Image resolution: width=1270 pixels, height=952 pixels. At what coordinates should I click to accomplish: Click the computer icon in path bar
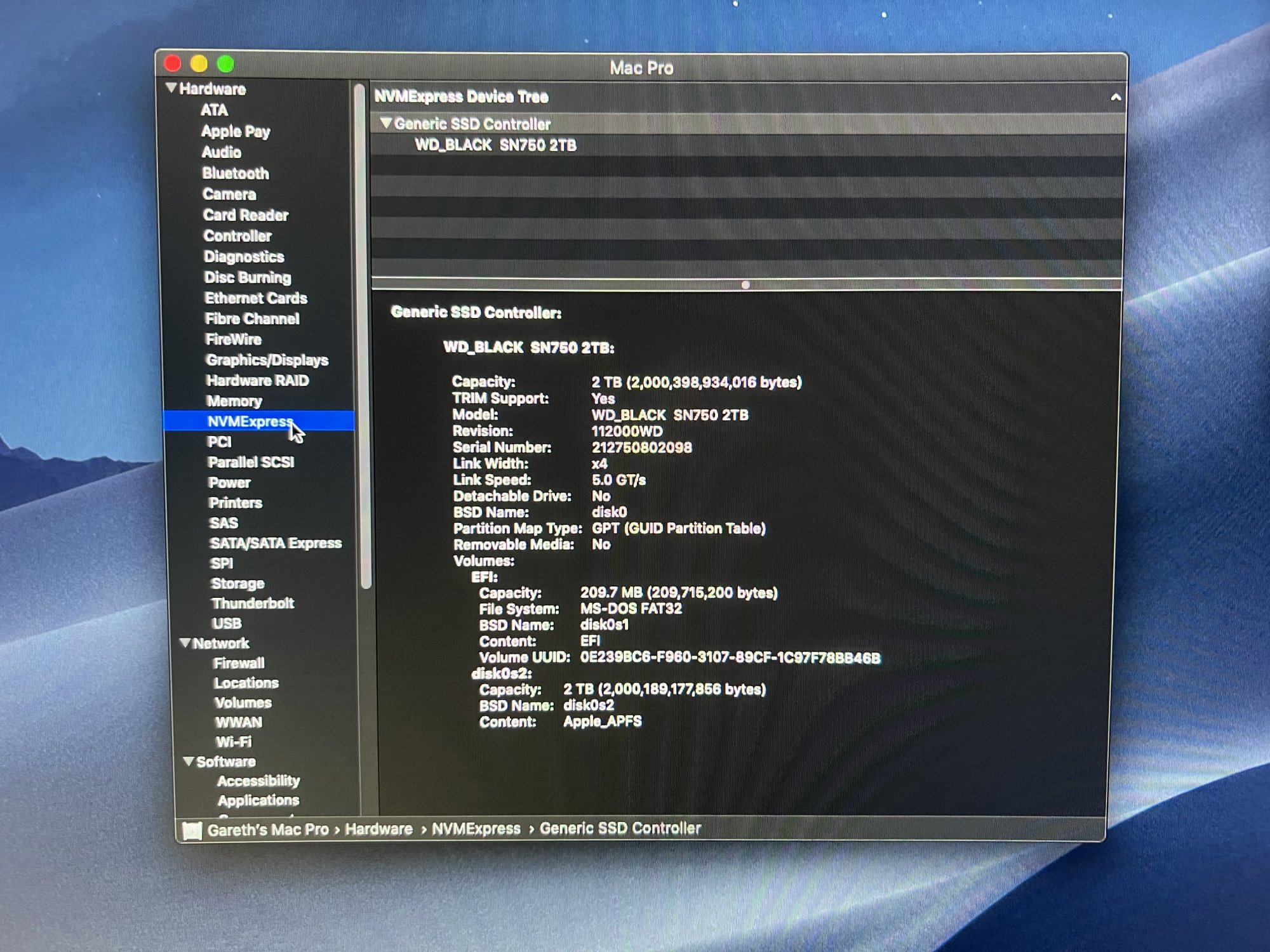pos(192,830)
